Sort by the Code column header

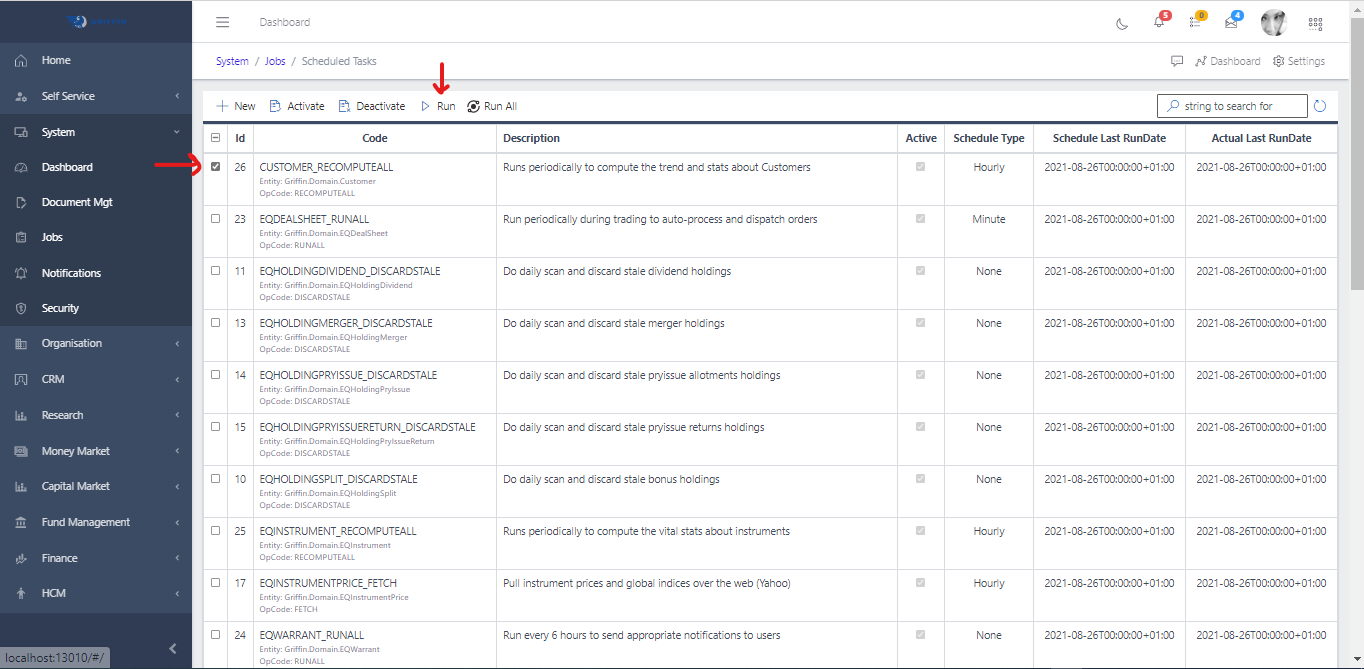375,138
